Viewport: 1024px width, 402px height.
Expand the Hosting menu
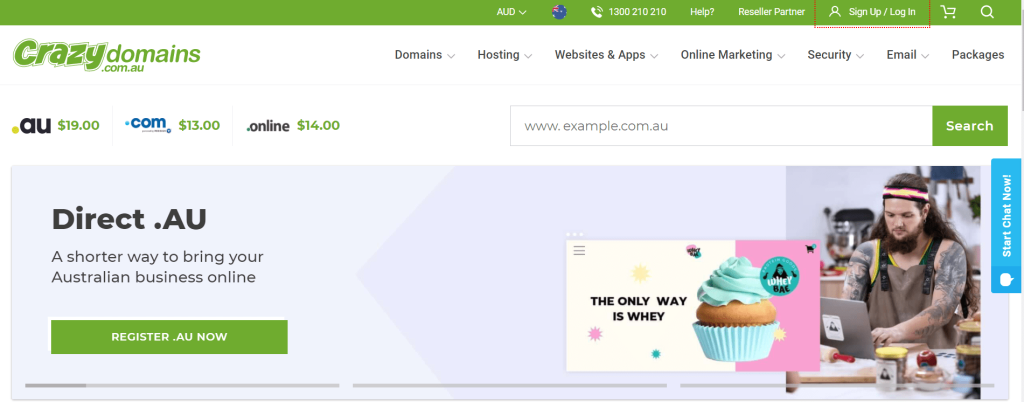tap(504, 55)
